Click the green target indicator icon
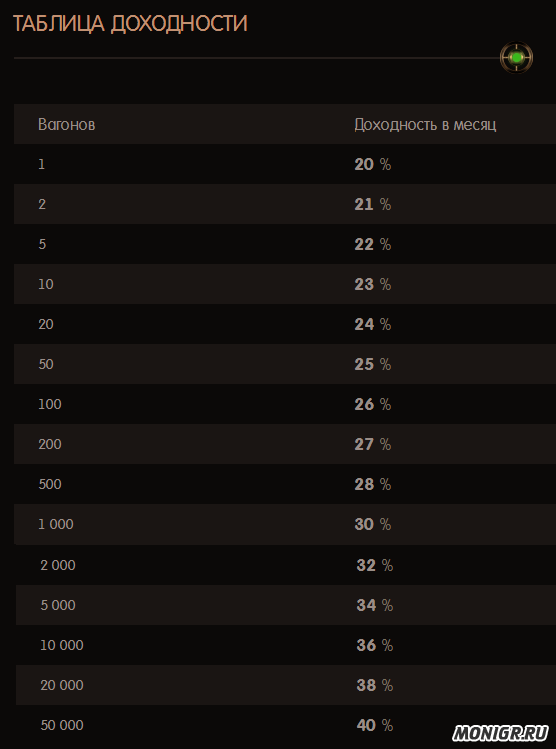 coord(516,58)
